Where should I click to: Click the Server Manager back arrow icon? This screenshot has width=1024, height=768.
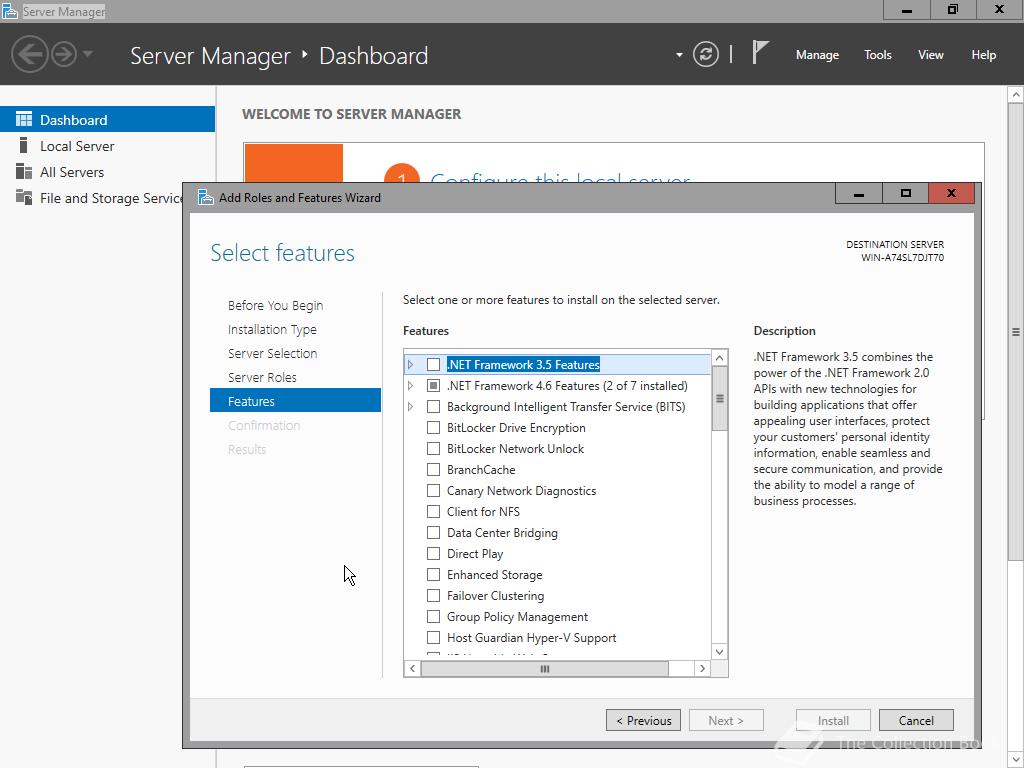pos(29,54)
